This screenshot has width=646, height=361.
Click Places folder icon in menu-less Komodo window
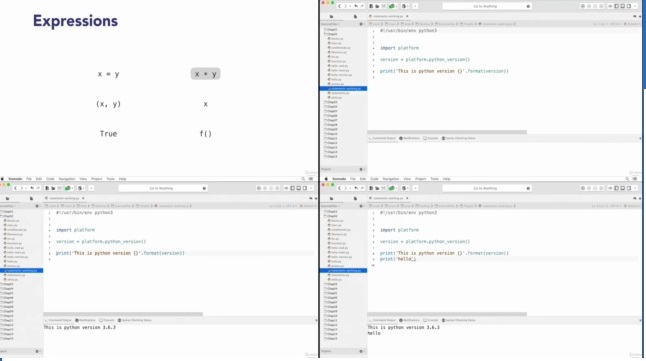pos(331,16)
